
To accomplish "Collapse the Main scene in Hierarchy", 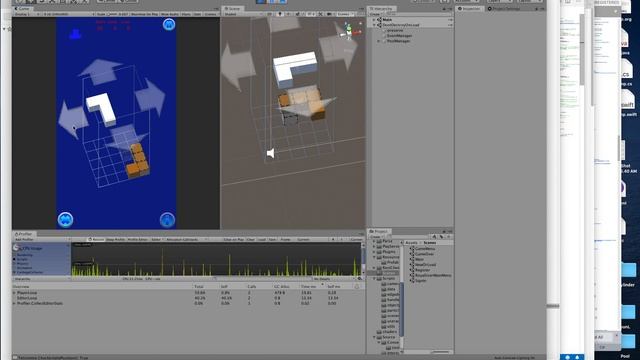I will (x=374, y=20).
